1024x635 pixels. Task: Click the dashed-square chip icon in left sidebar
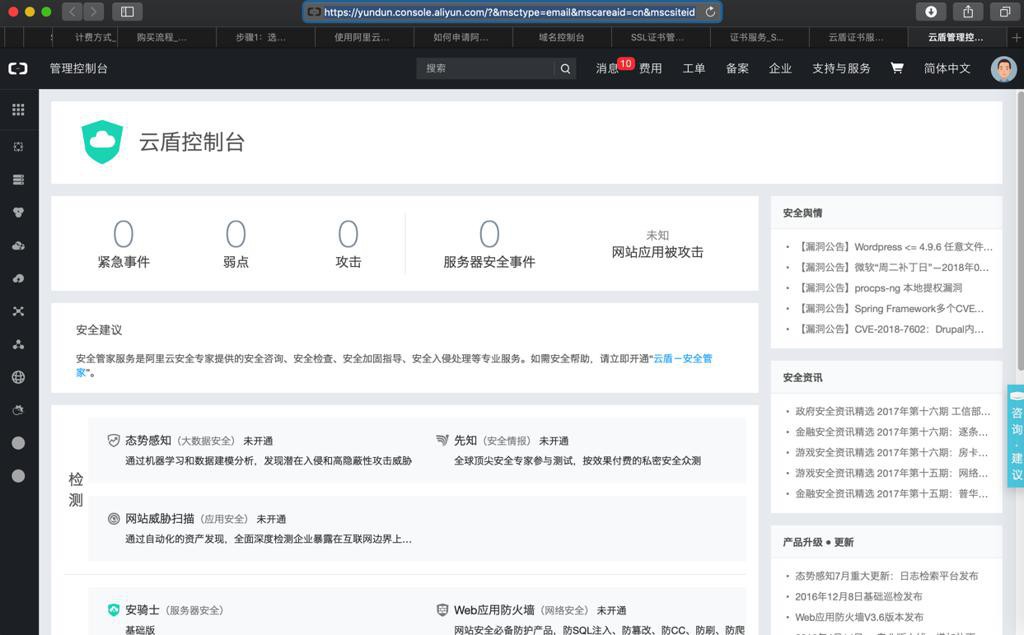pos(18,147)
